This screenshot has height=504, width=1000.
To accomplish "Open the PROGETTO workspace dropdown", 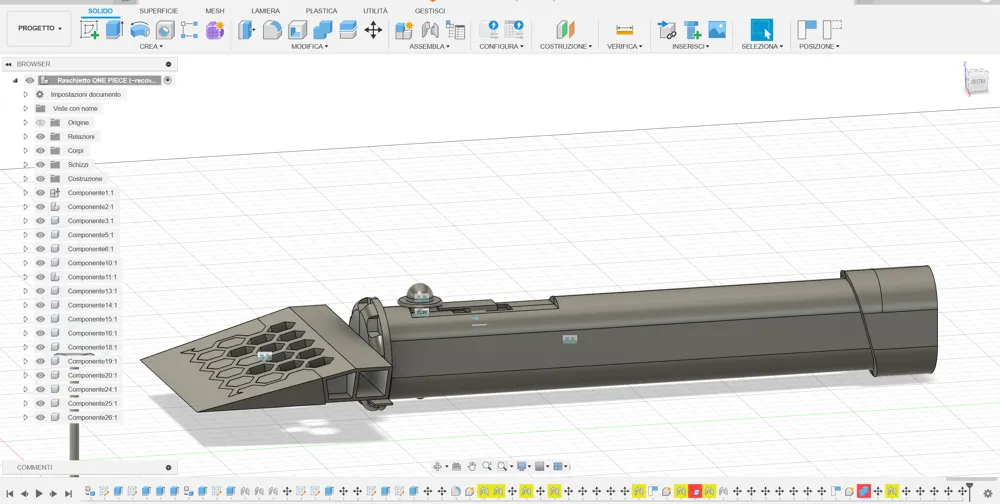I will (40, 29).
